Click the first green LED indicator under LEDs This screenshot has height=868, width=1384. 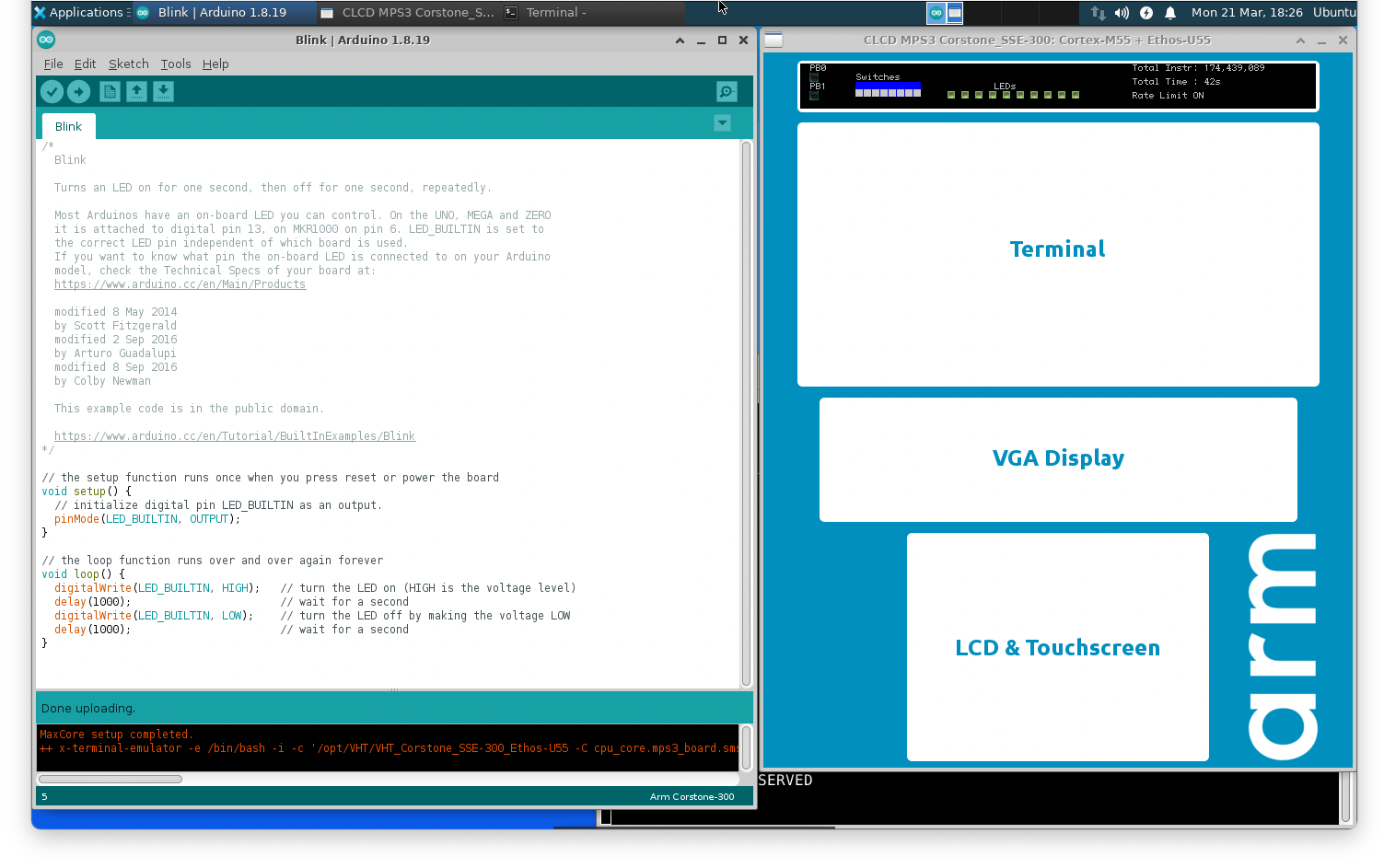pos(951,95)
